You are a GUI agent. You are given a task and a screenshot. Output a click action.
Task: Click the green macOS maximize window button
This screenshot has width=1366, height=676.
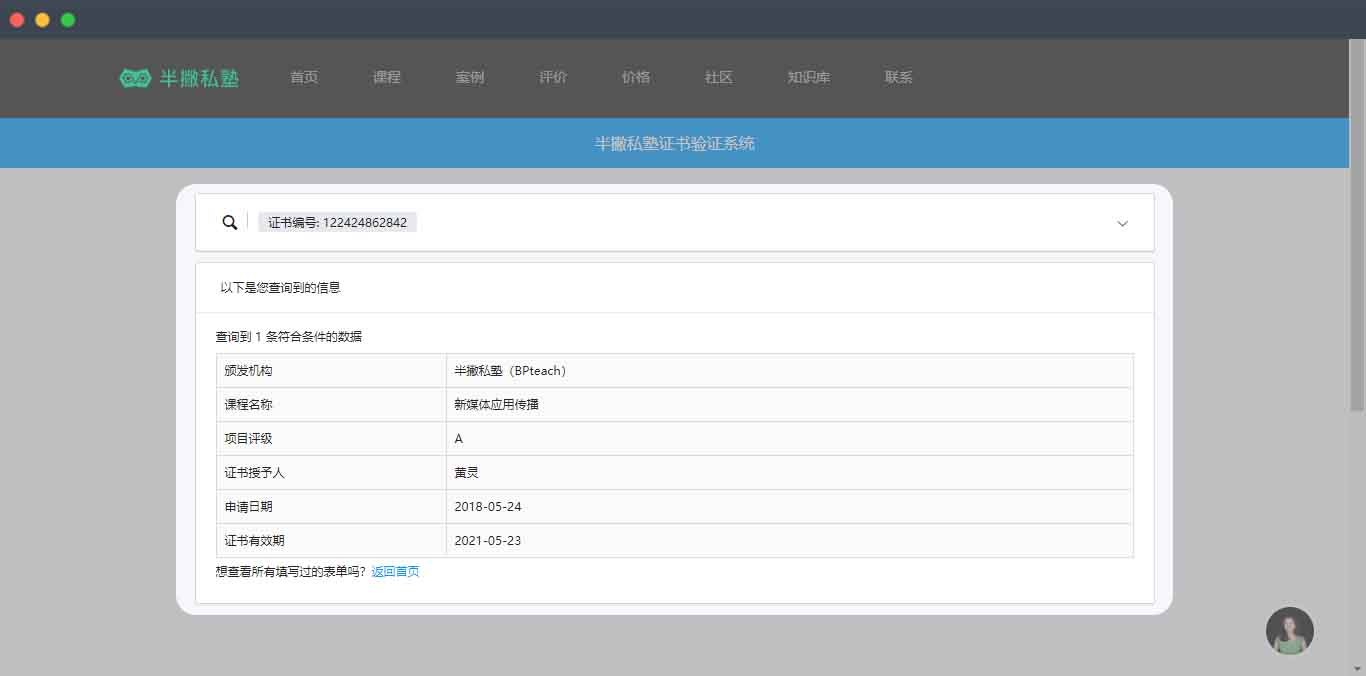(x=68, y=20)
